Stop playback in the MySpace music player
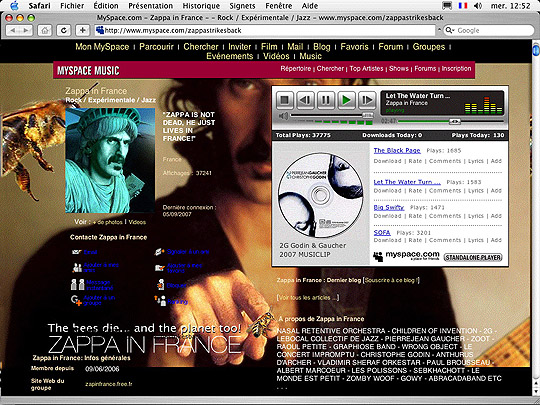 [284, 100]
